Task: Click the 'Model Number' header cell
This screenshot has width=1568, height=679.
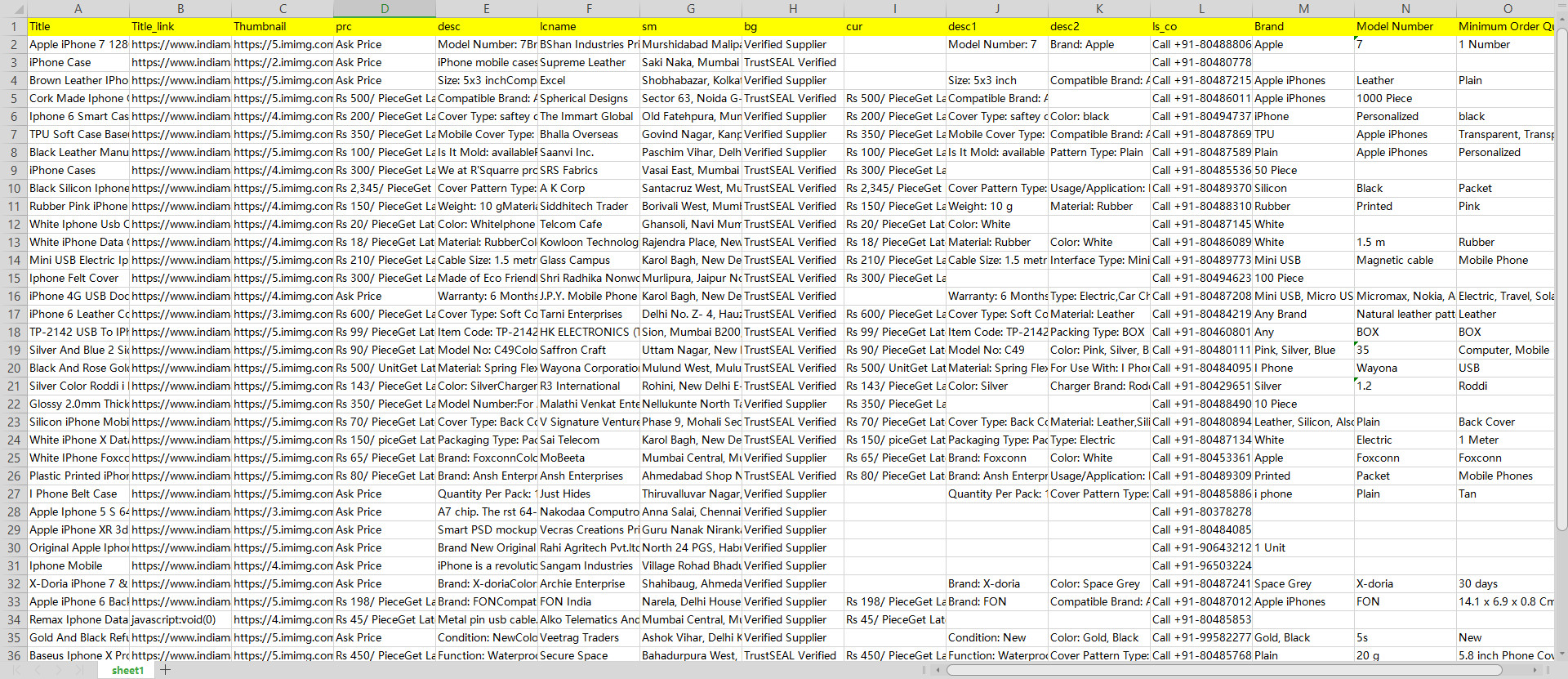Action: pyautogui.click(x=1405, y=27)
